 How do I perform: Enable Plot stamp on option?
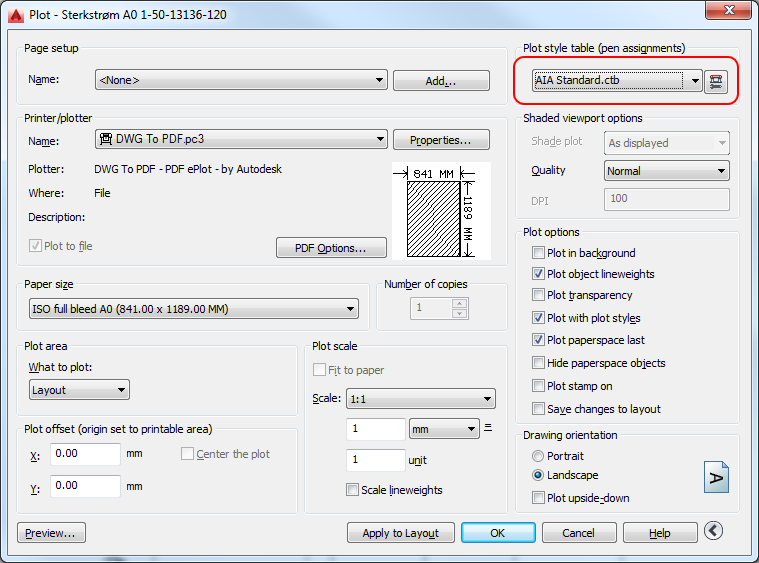coord(539,386)
